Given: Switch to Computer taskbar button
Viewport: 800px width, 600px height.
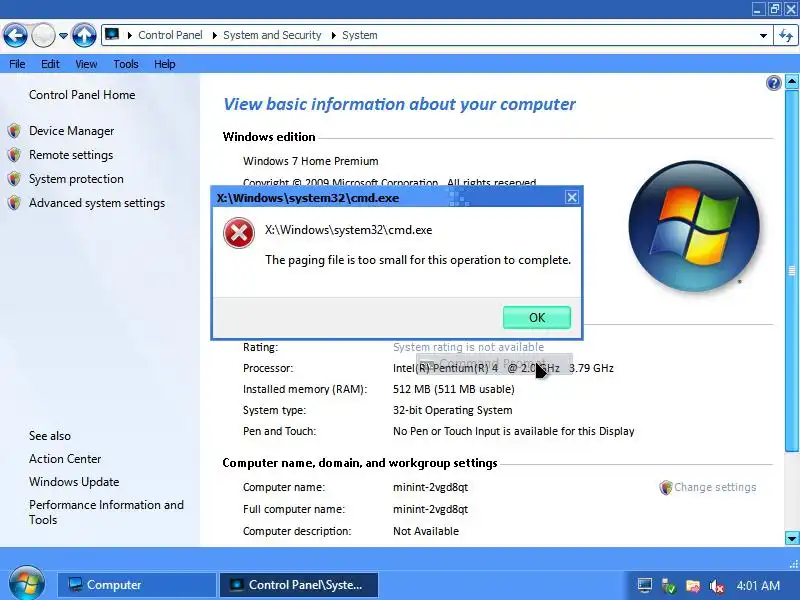Looking at the screenshot, I should point(137,585).
